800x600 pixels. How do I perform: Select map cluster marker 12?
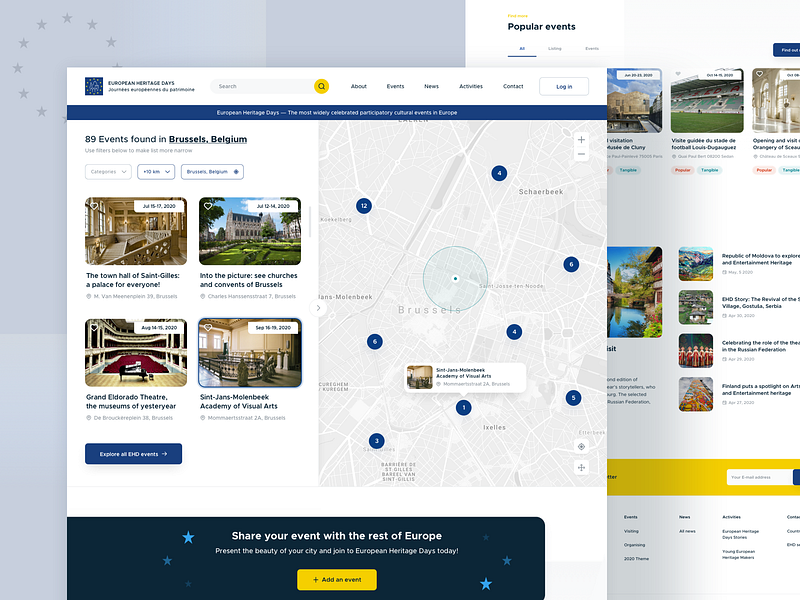pyautogui.click(x=364, y=206)
